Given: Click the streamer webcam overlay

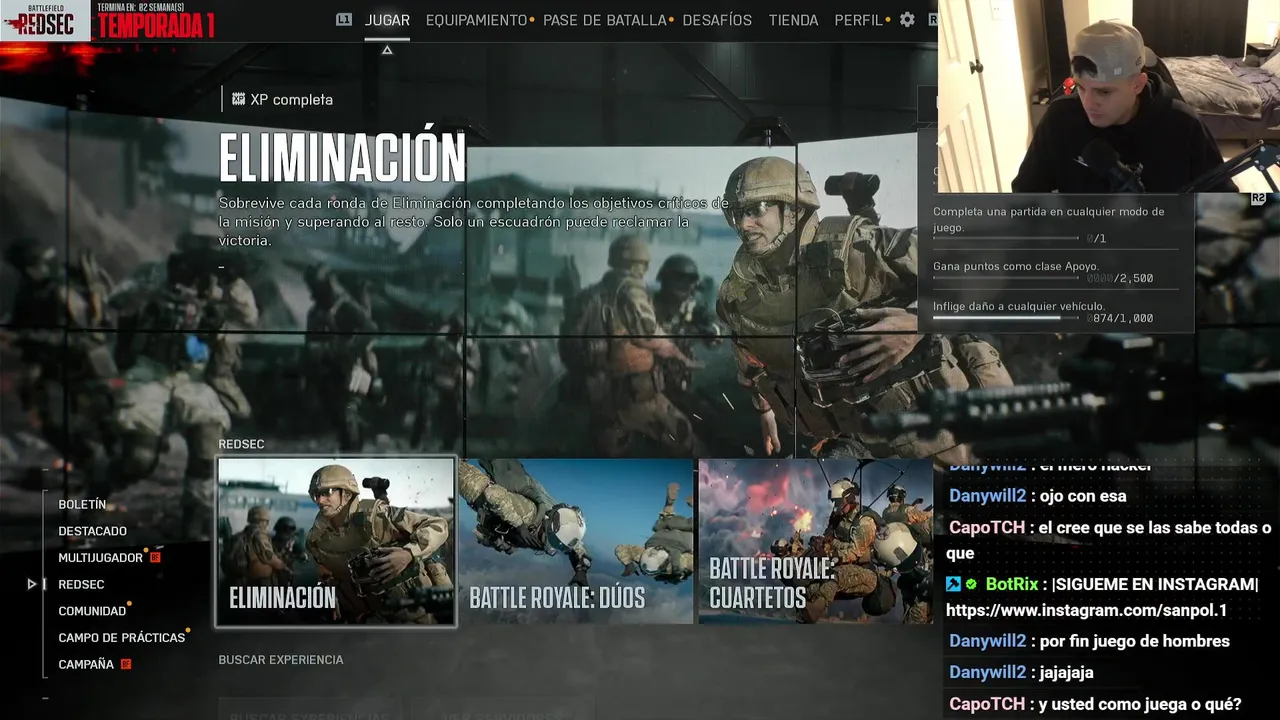Looking at the screenshot, I should click(1109, 96).
